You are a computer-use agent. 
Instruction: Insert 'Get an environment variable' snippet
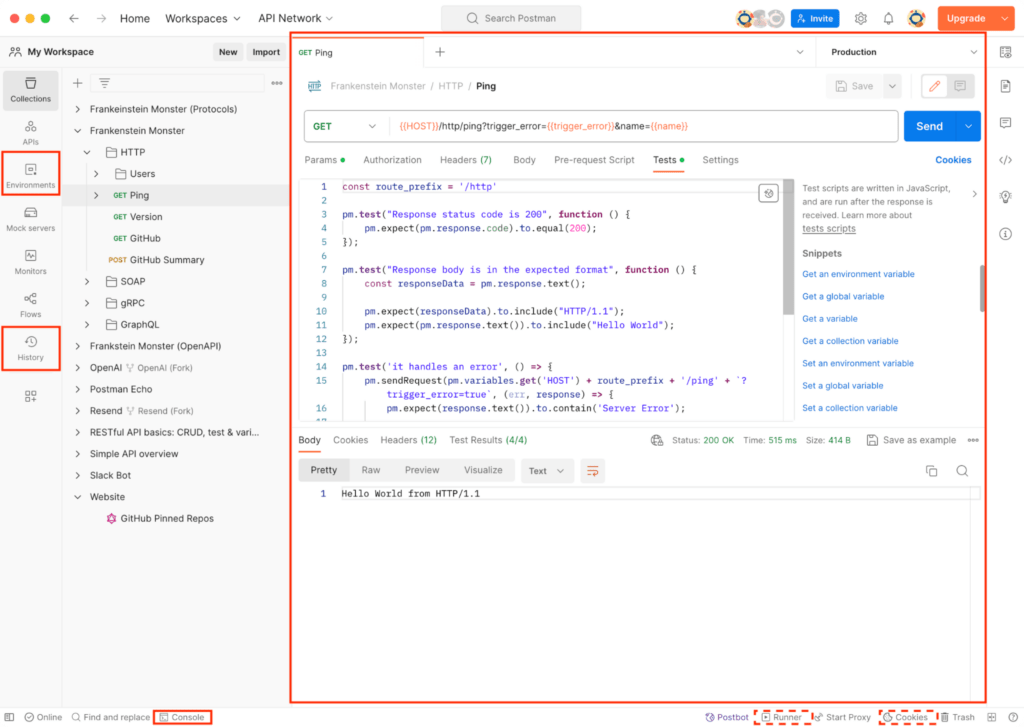tap(858, 274)
